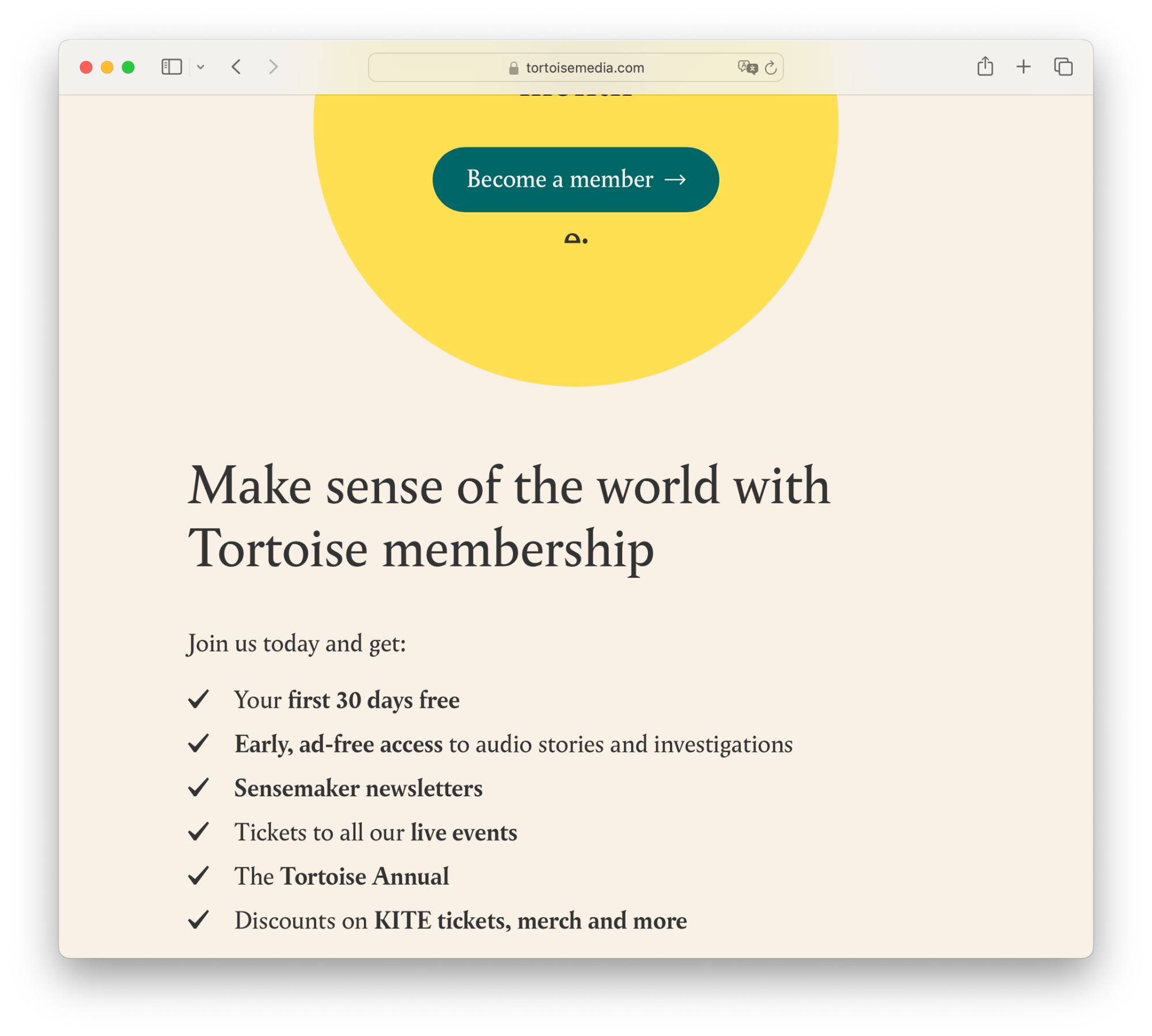Click checkmark beside 'Discounts on KITE tickets'

pos(199,920)
